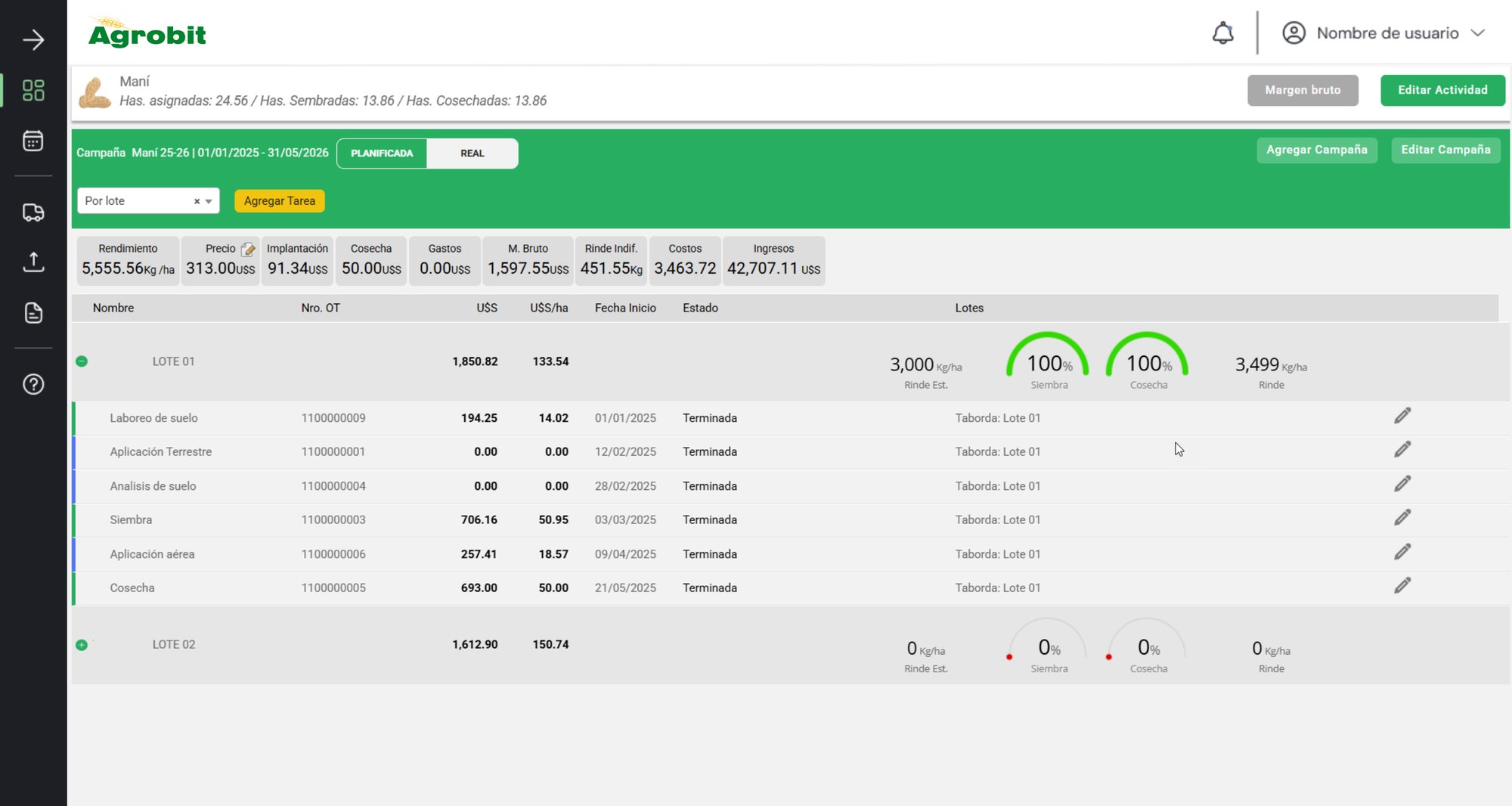Switch the campaign view to REAL
This screenshot has height=806, width=1512.
click(472, 153)
